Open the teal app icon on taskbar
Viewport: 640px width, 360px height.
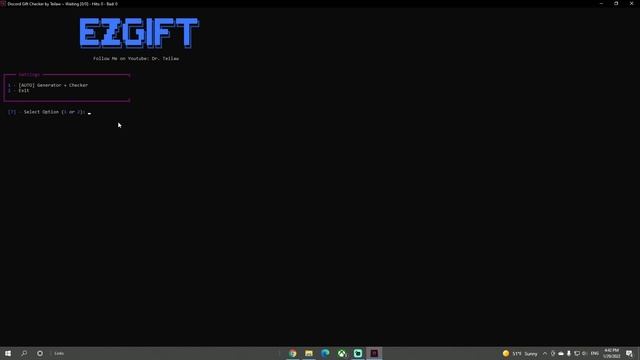pos(358,353)
